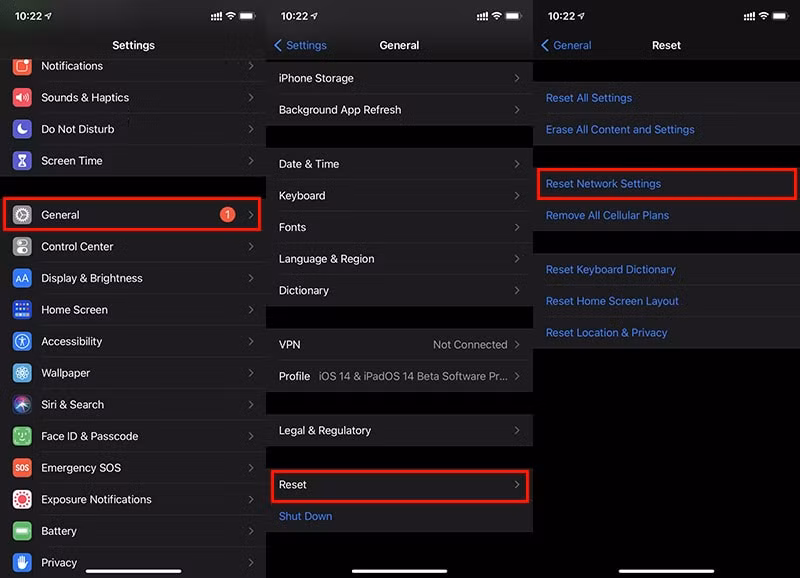Image resolution: width=800 pixels, height=578 pixels.
Task: Tap the Battery green icon
Action: point(22,531)
